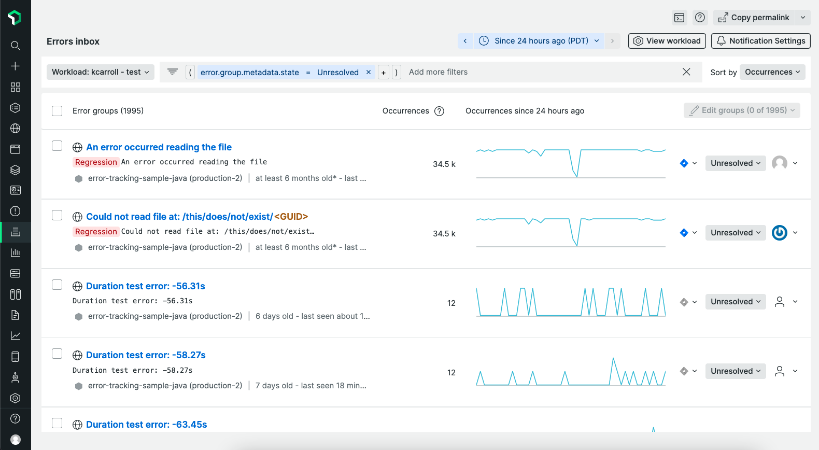Image resolution: width=819 pixels, height=450 pixels.
Task: Tick checkbox for Duration test error: -56.31s
Action: tap(57, 285)
